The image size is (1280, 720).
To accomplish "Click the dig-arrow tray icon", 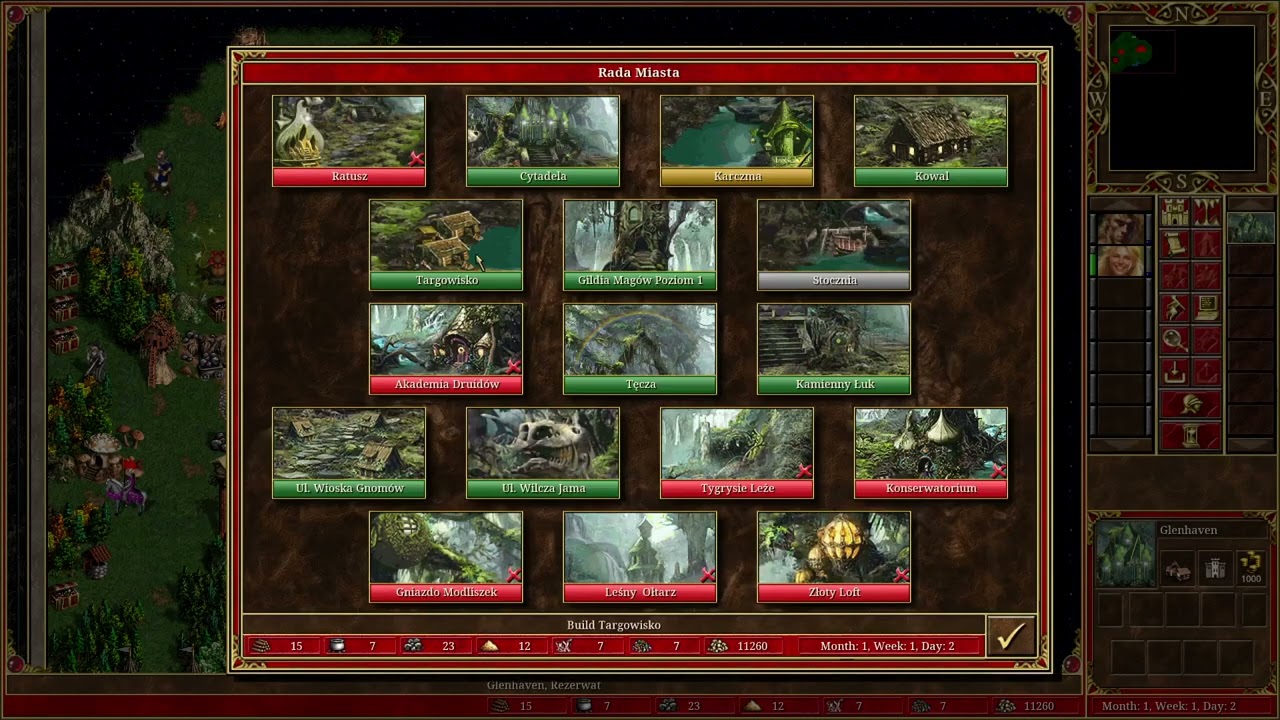I will click(x=1175, y=372).
